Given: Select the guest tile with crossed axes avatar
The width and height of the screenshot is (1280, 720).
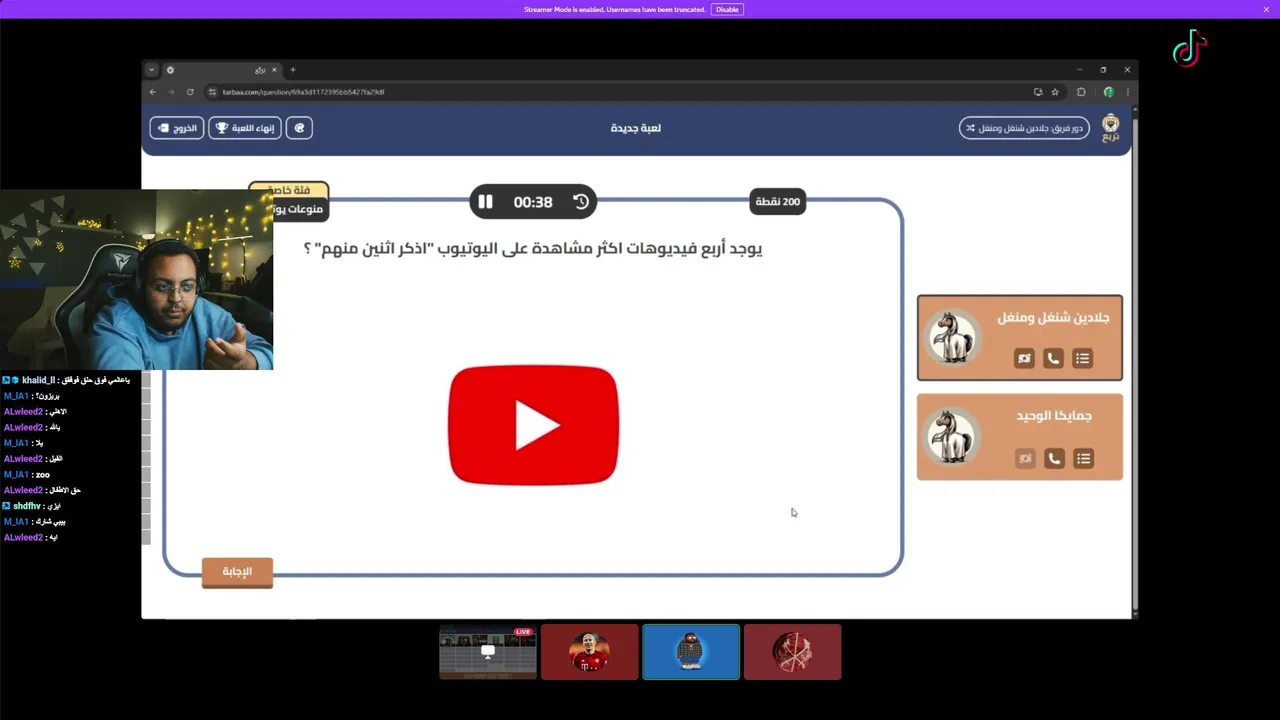Looking at the screenshot, I should [x=793, y=652].
